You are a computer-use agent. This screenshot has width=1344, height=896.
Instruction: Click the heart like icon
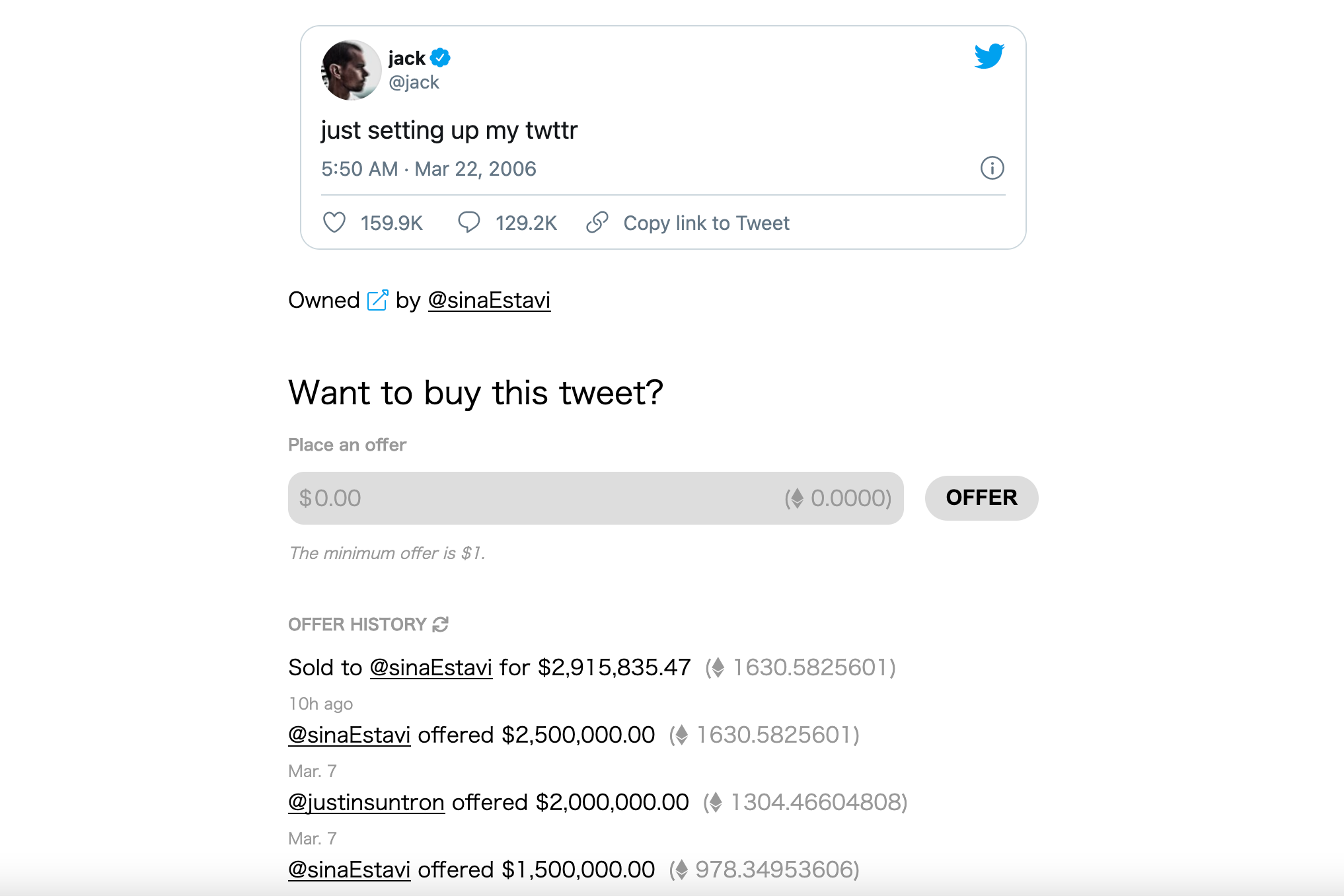(x=334, y=223)
